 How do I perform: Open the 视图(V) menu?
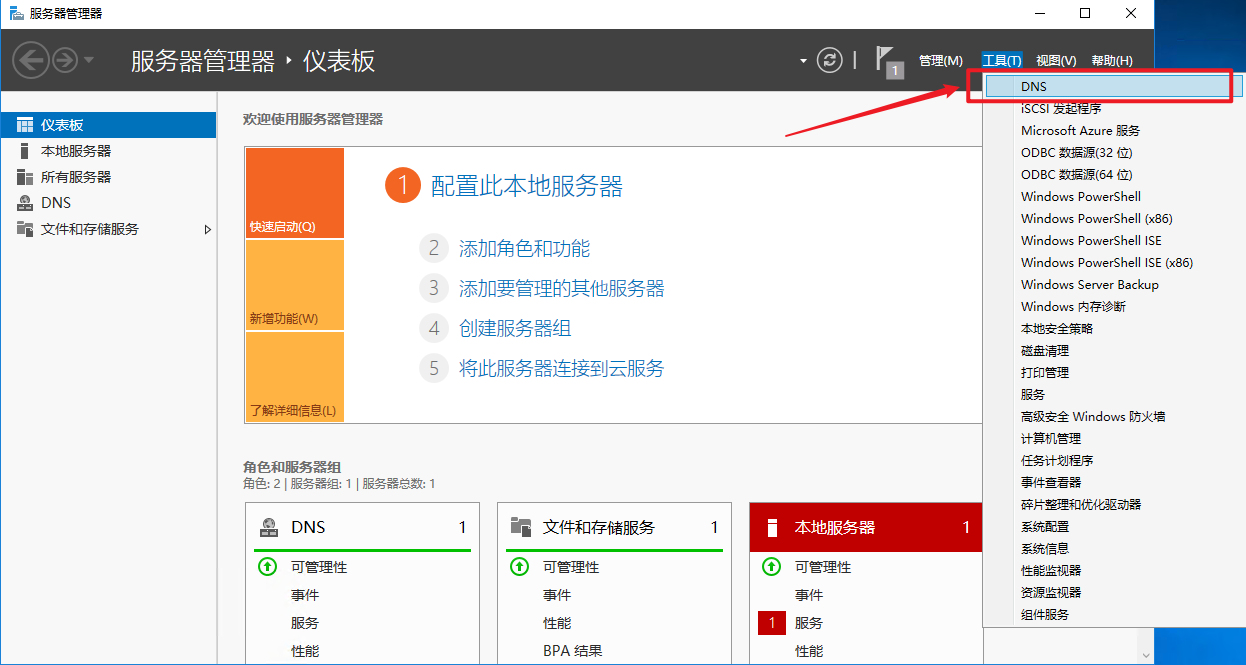coord(1056,61)
